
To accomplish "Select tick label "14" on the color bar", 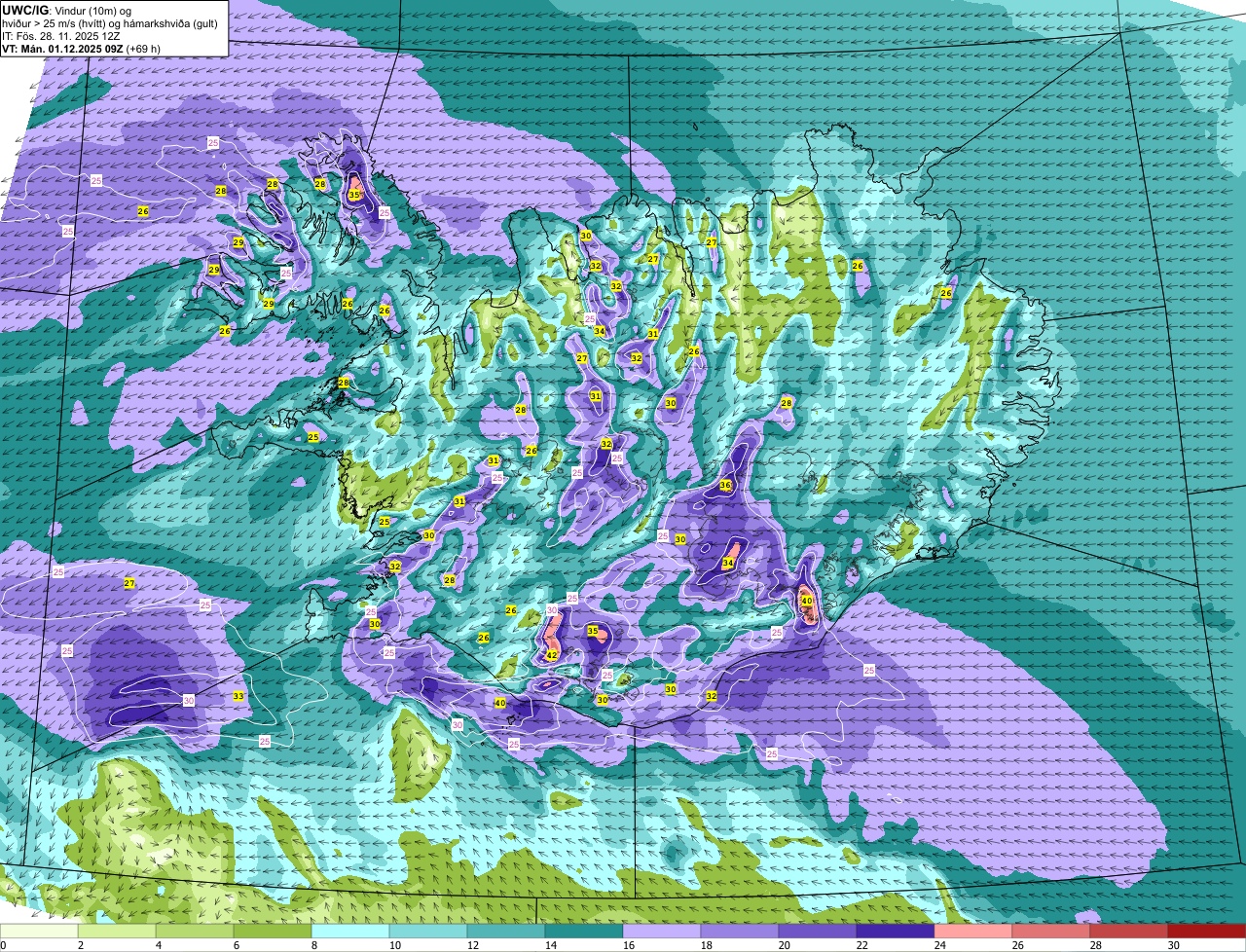I will (x=551, y=945).
